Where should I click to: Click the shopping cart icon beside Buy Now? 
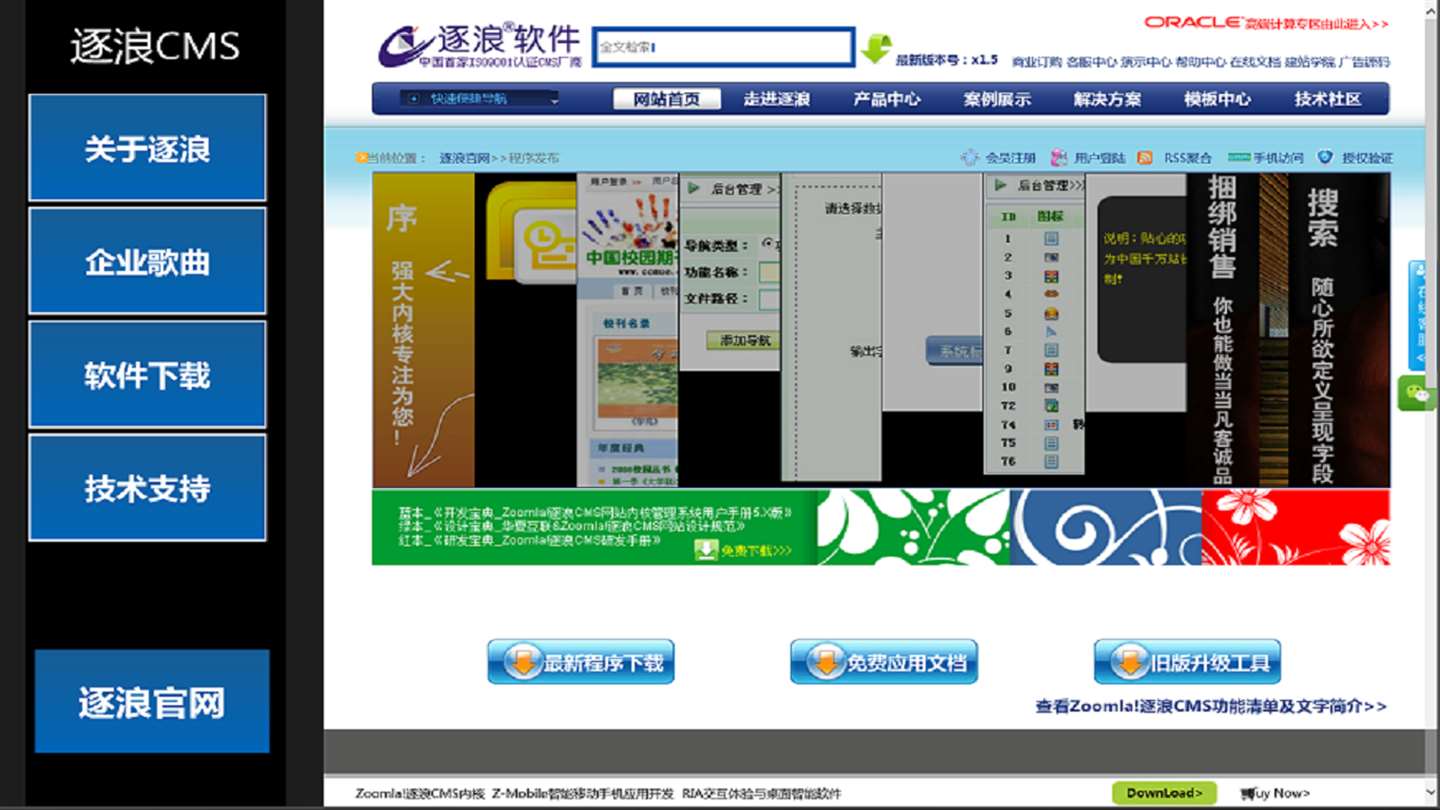pos(1247,794)
